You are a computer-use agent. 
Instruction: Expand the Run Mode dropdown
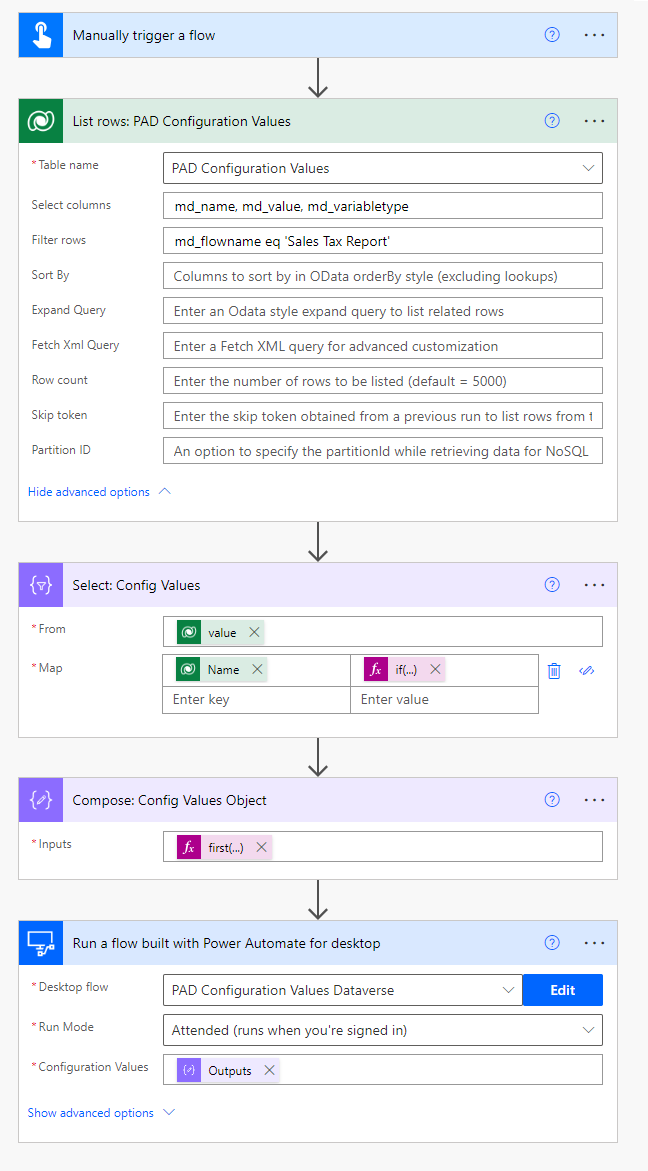(588, 1030)
